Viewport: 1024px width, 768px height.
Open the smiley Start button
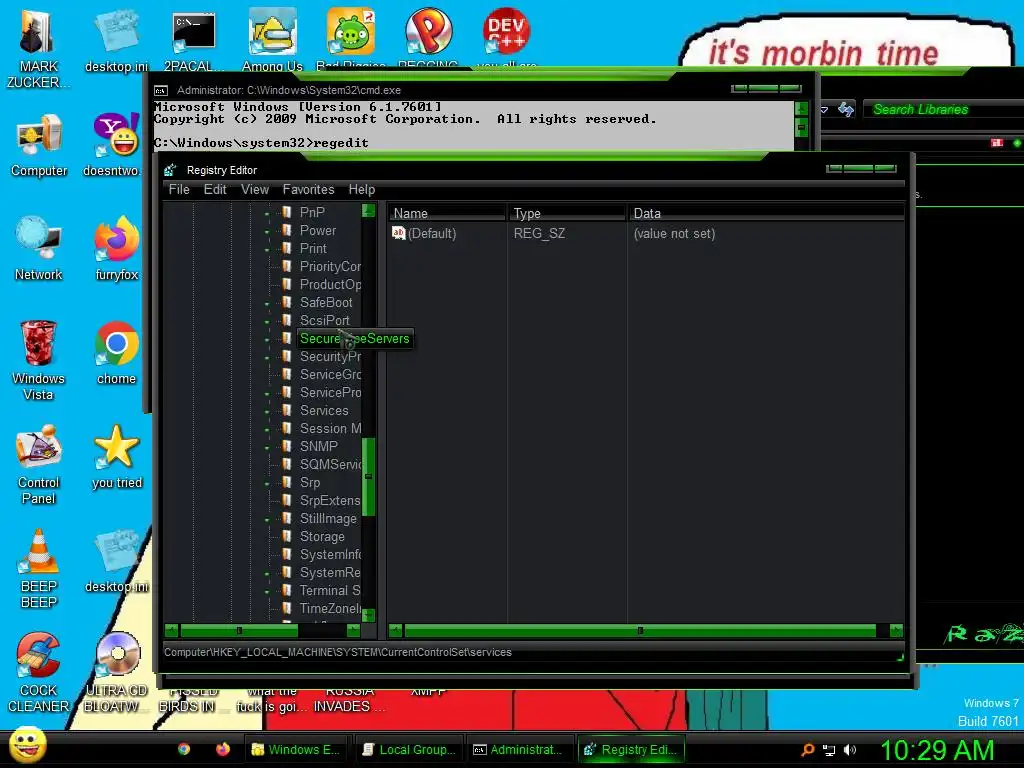pos(27,744)
